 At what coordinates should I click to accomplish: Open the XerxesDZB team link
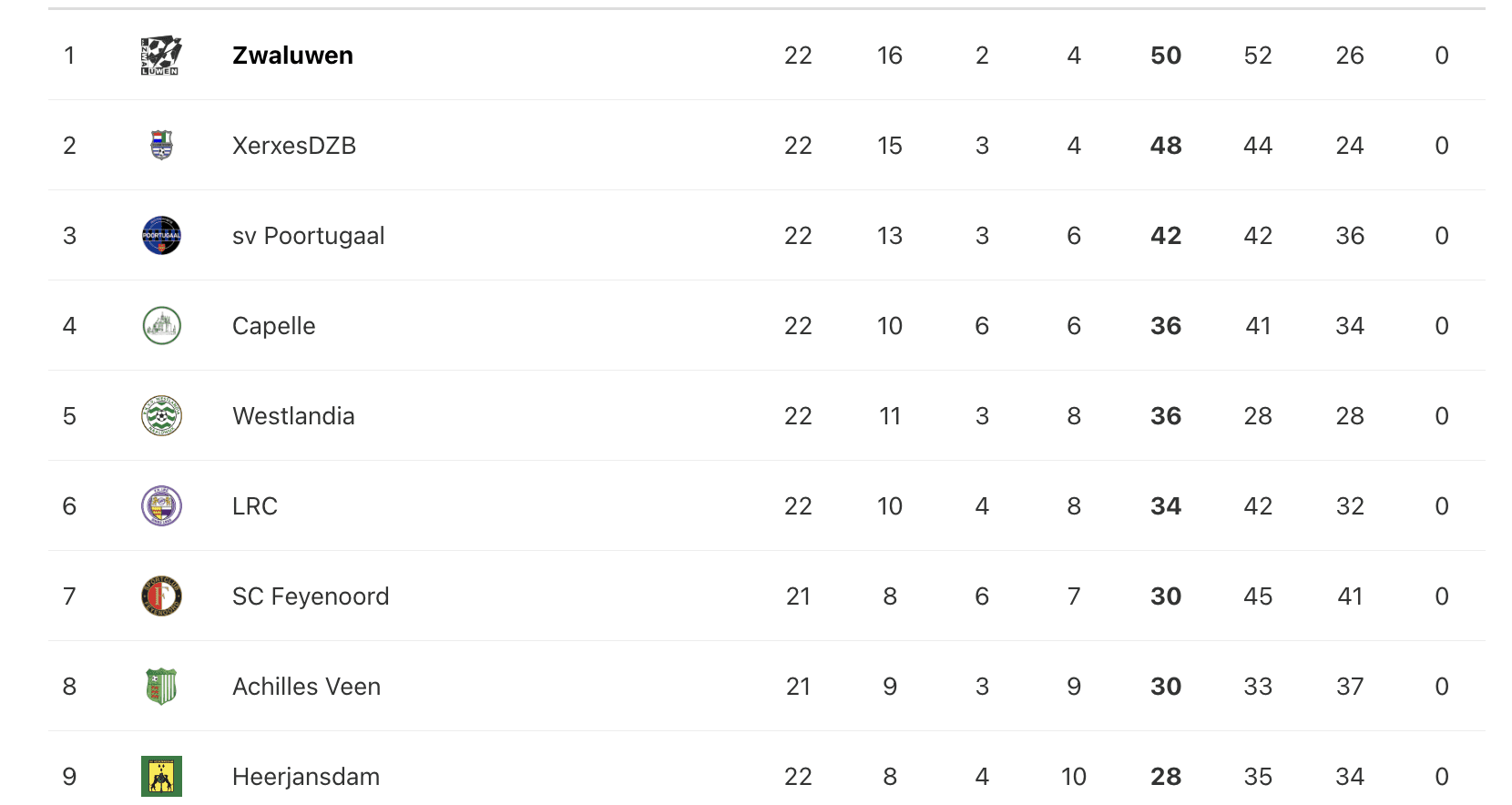click(294, 146)
